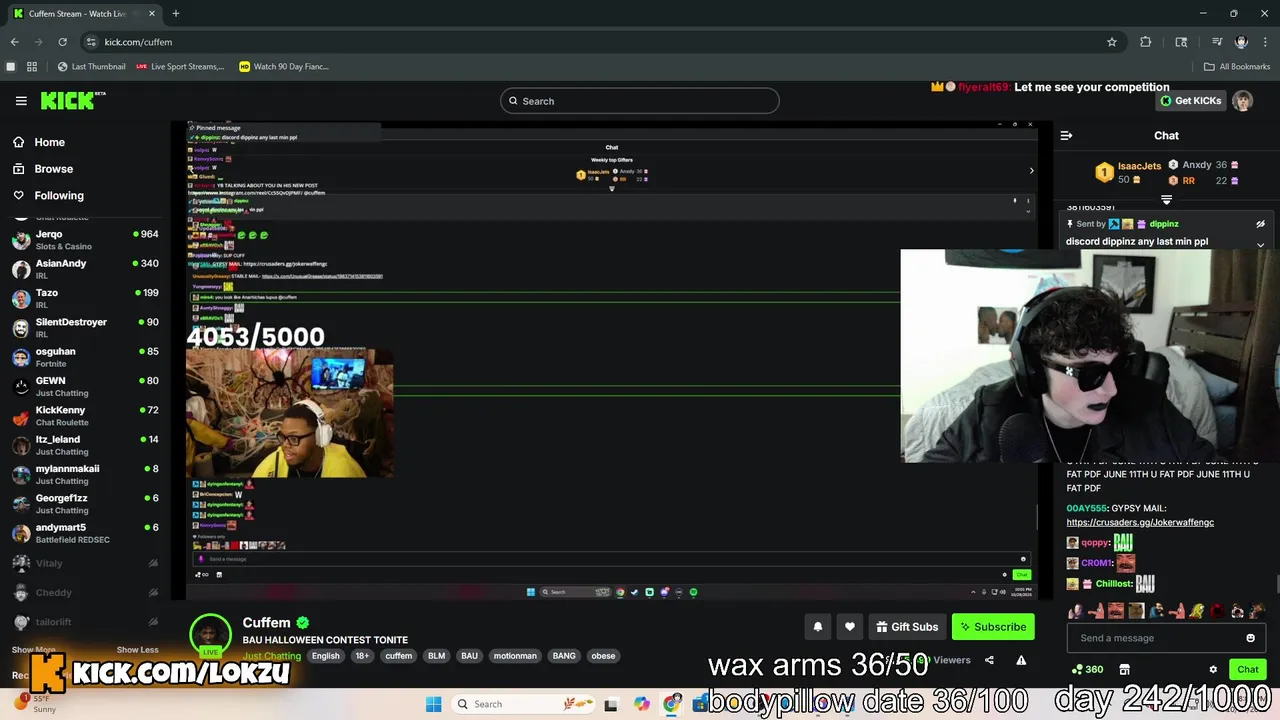The image size is (1280, 720).
Task: Open KickKenny's channel in the sidebar
Action: tap(84, 415)
